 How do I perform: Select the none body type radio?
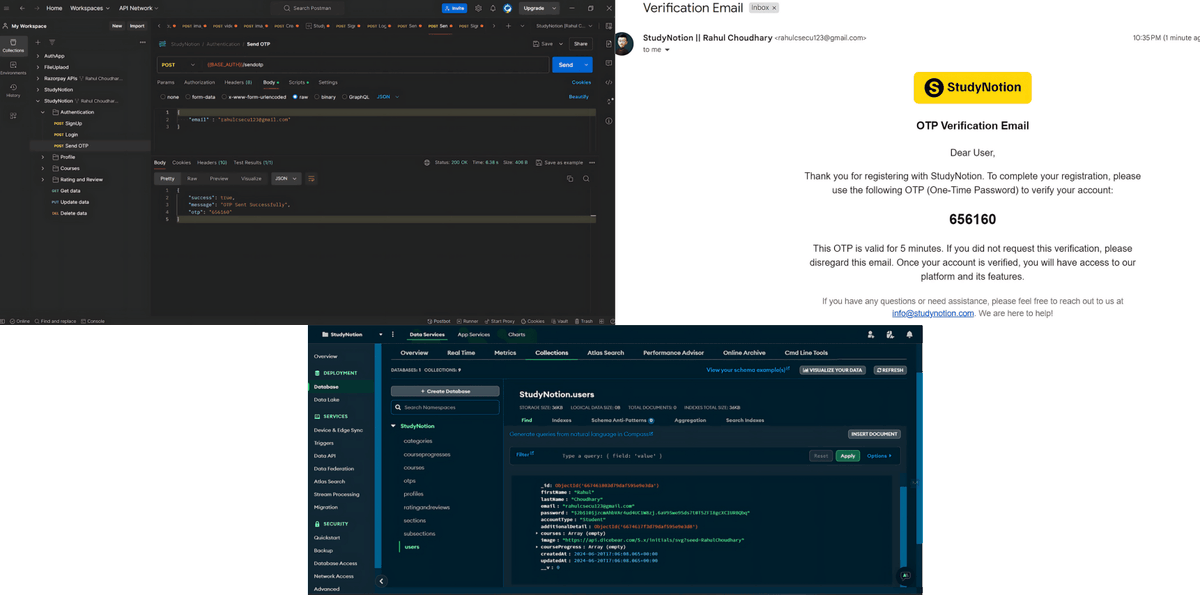tap(163, 97)
